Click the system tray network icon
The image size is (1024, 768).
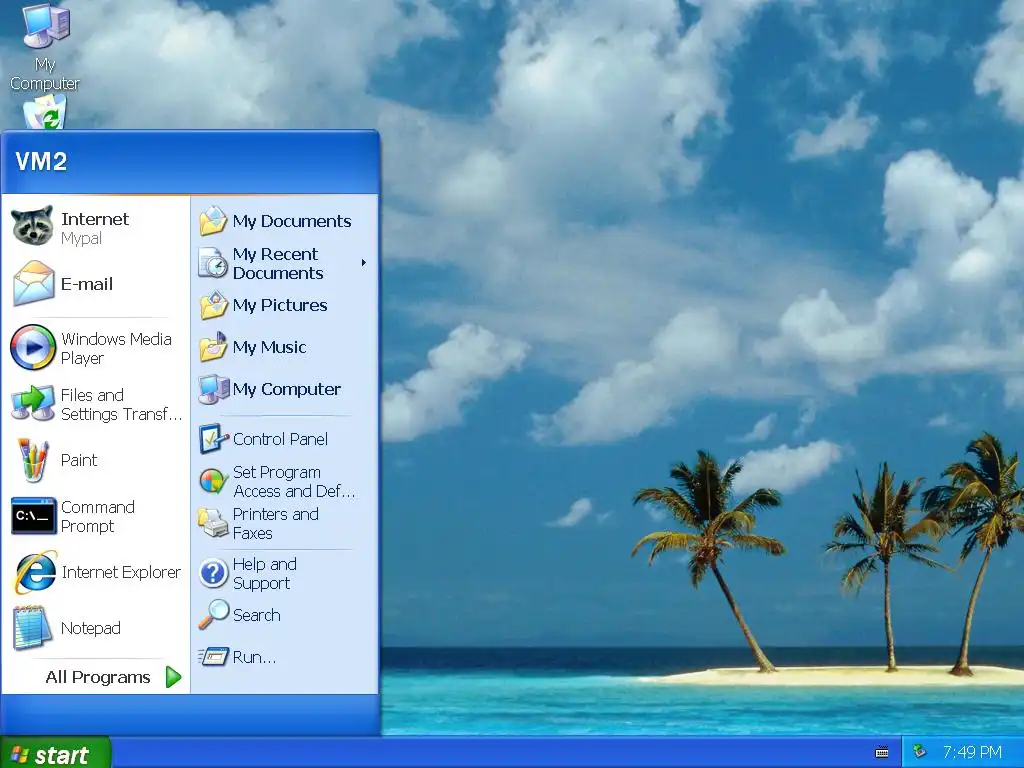[920, 752]
